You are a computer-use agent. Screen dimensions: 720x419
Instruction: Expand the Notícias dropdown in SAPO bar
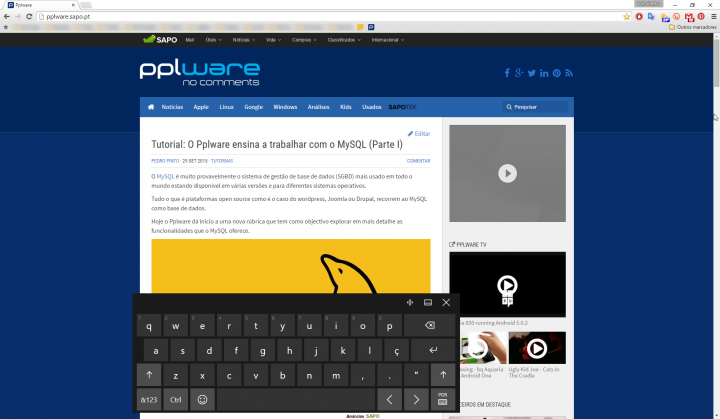244,40
